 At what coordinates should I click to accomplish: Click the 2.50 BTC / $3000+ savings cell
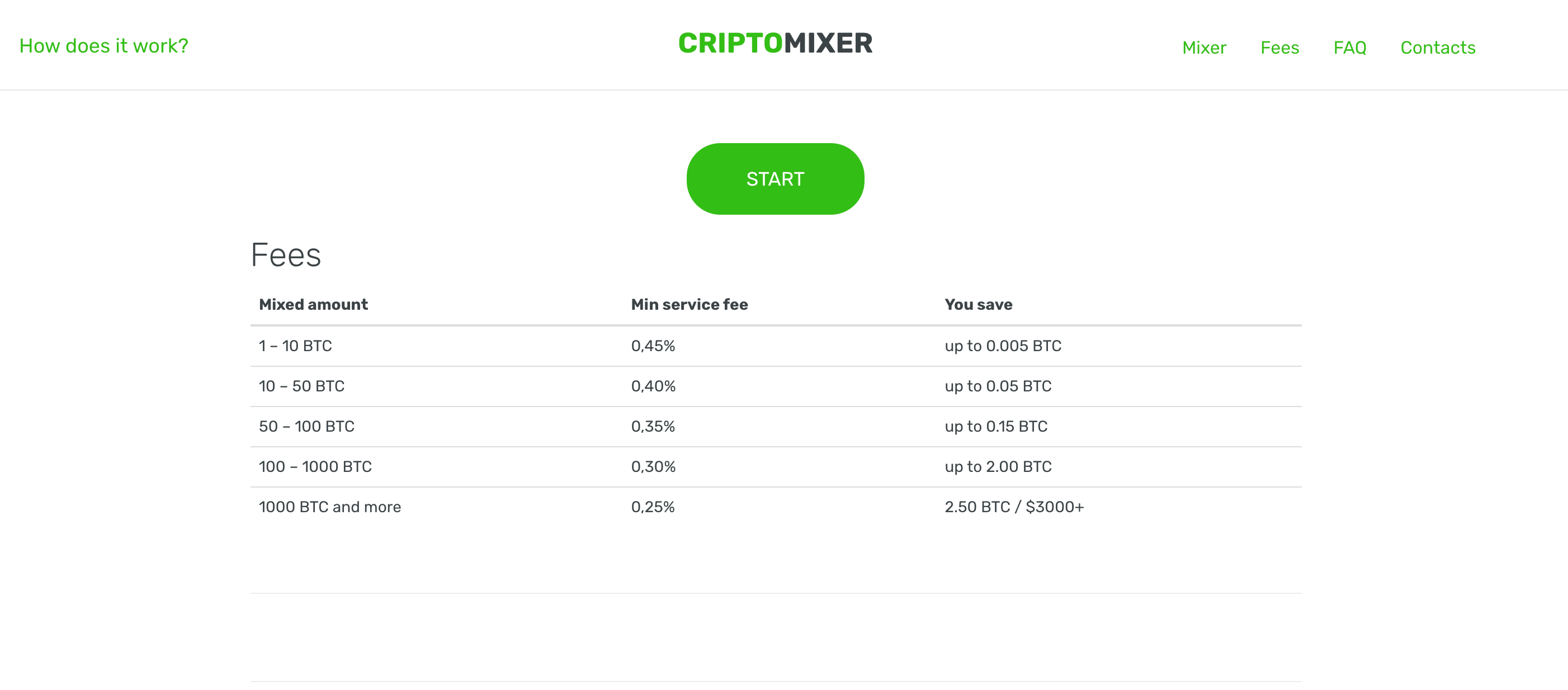(1014, 507)
